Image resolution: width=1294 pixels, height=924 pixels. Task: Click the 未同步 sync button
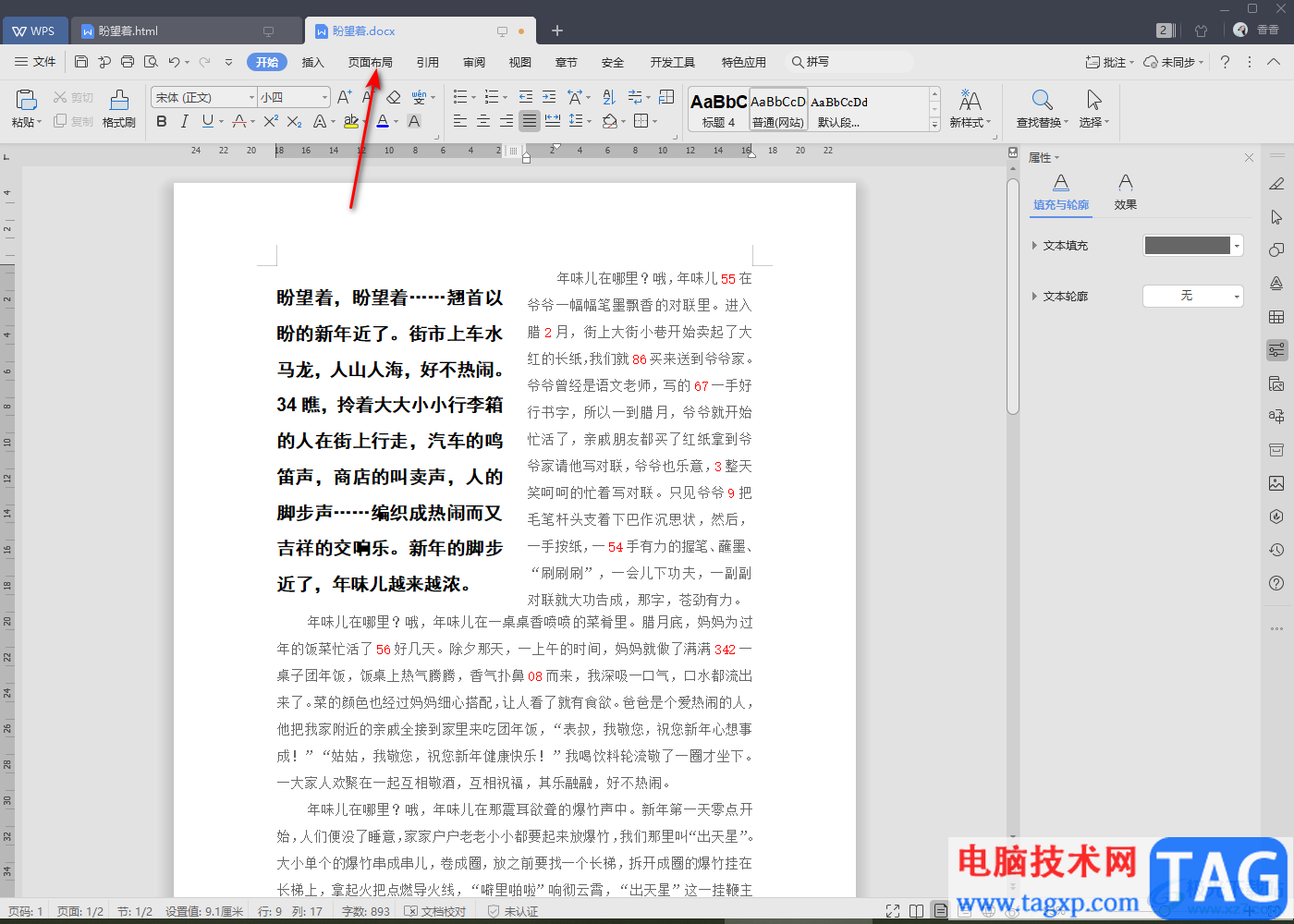click(x=1173, y=62)
